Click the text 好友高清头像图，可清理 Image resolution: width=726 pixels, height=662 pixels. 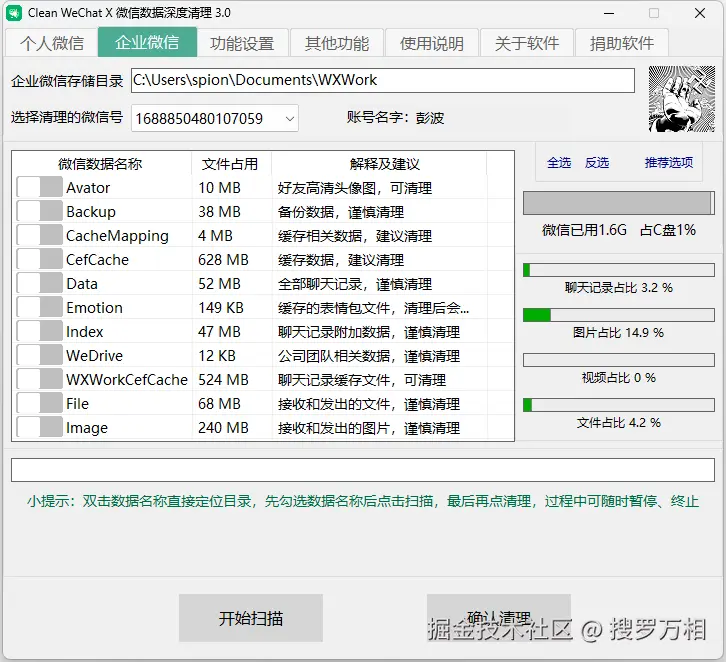pos(355,188)
